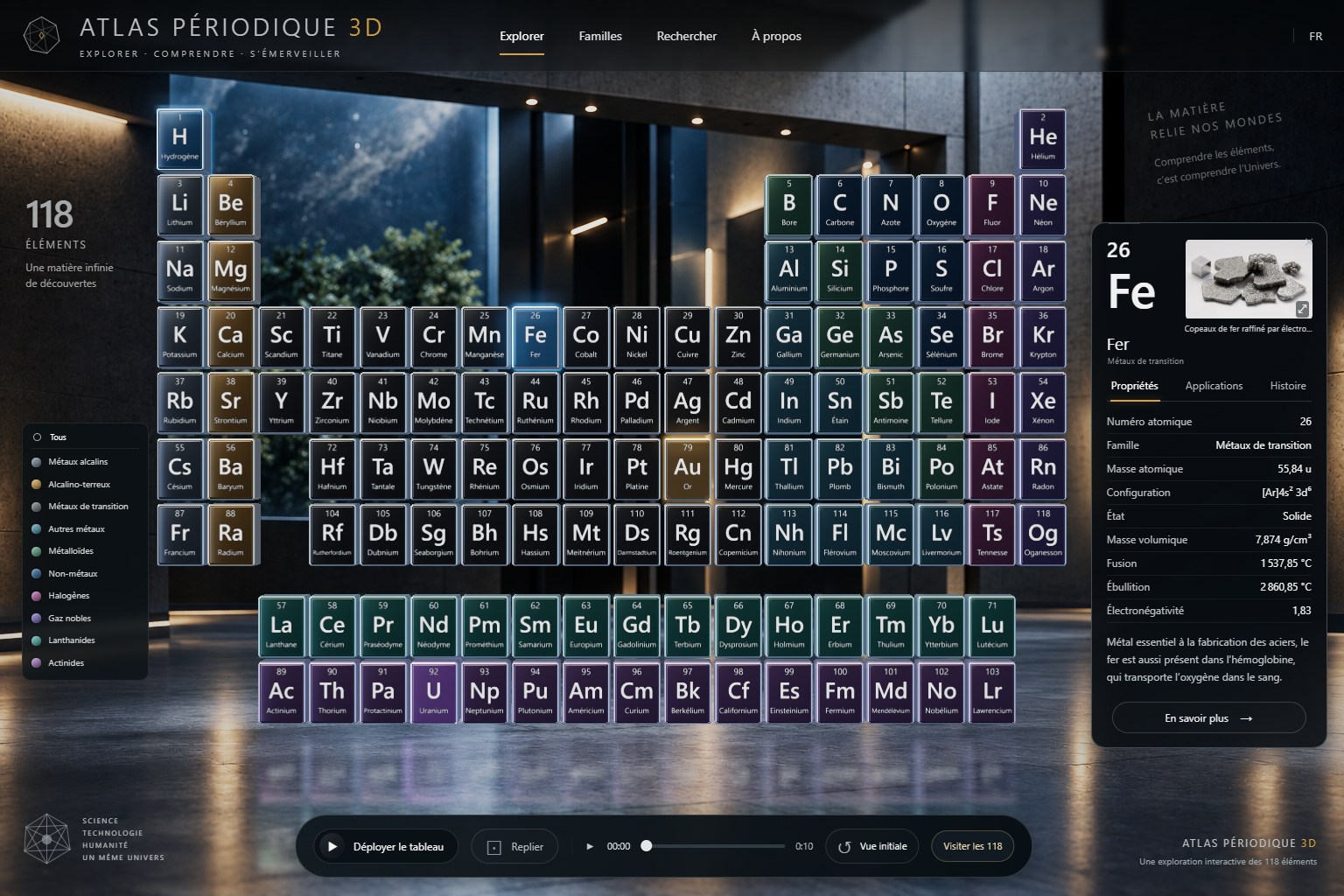Viewport: 1344px width, 896px height.
Task: Click the animation timeline slider handle
Action: coord(647,846)
